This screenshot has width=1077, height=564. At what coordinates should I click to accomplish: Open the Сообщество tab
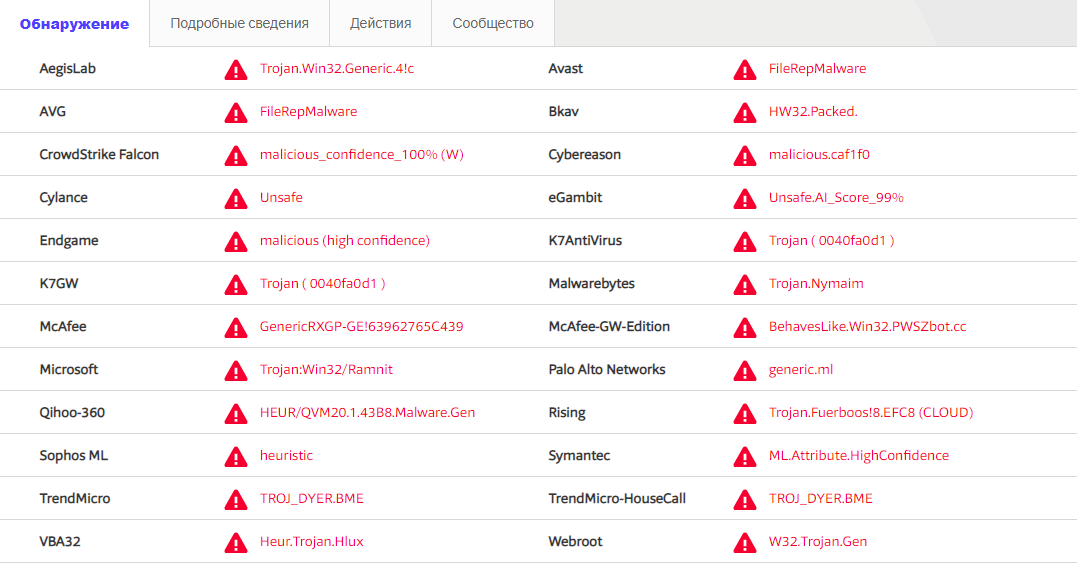(493, 23)
